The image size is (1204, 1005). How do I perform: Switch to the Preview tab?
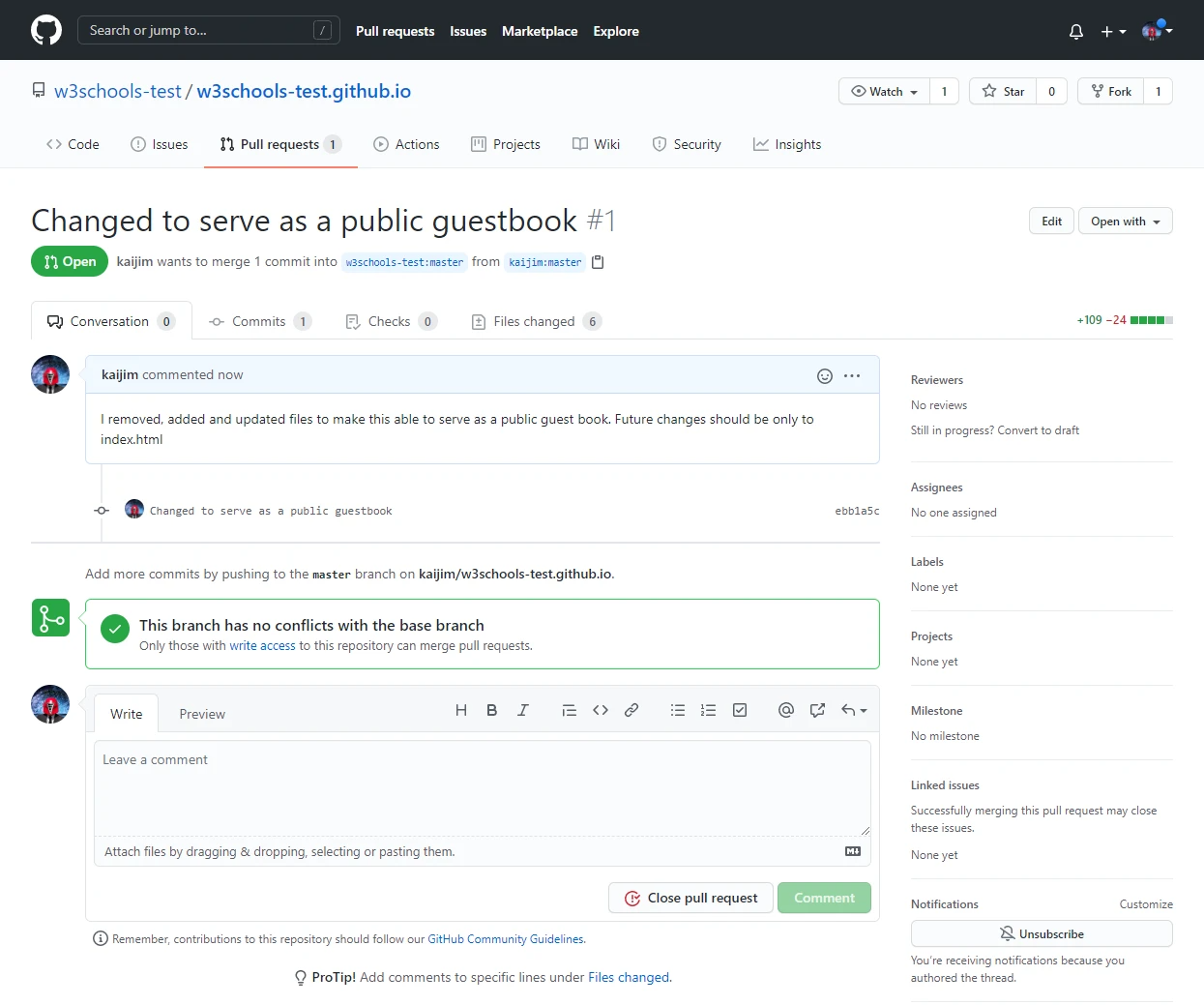click(x=202, y=714)
